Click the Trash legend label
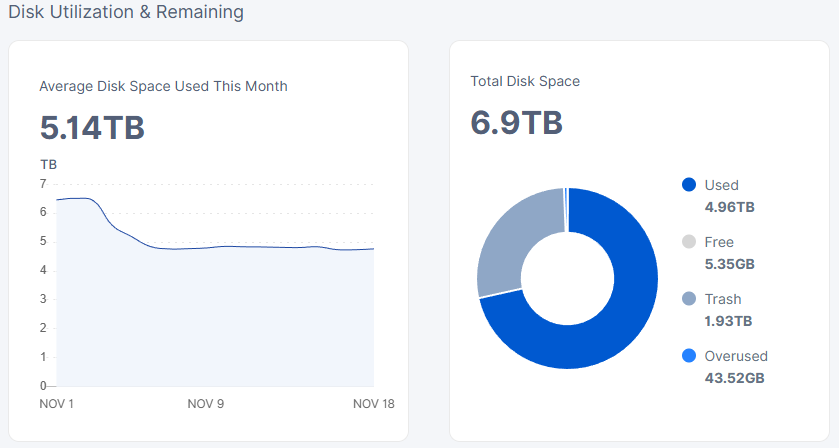Screen dimensions: 839x448 click(x=723, y=299)
